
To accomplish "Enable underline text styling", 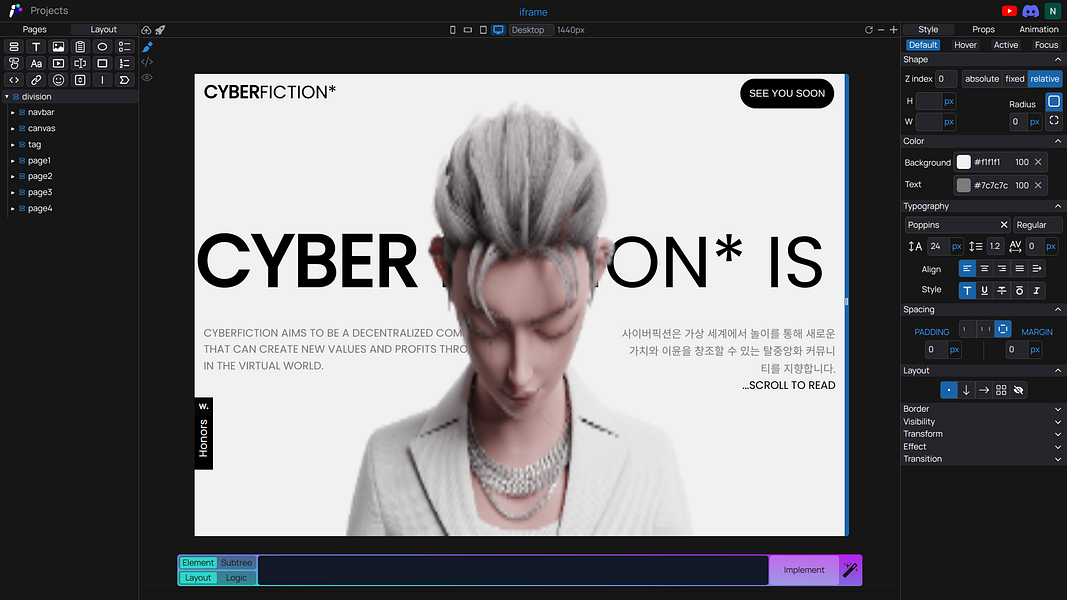I will [984, 289].
